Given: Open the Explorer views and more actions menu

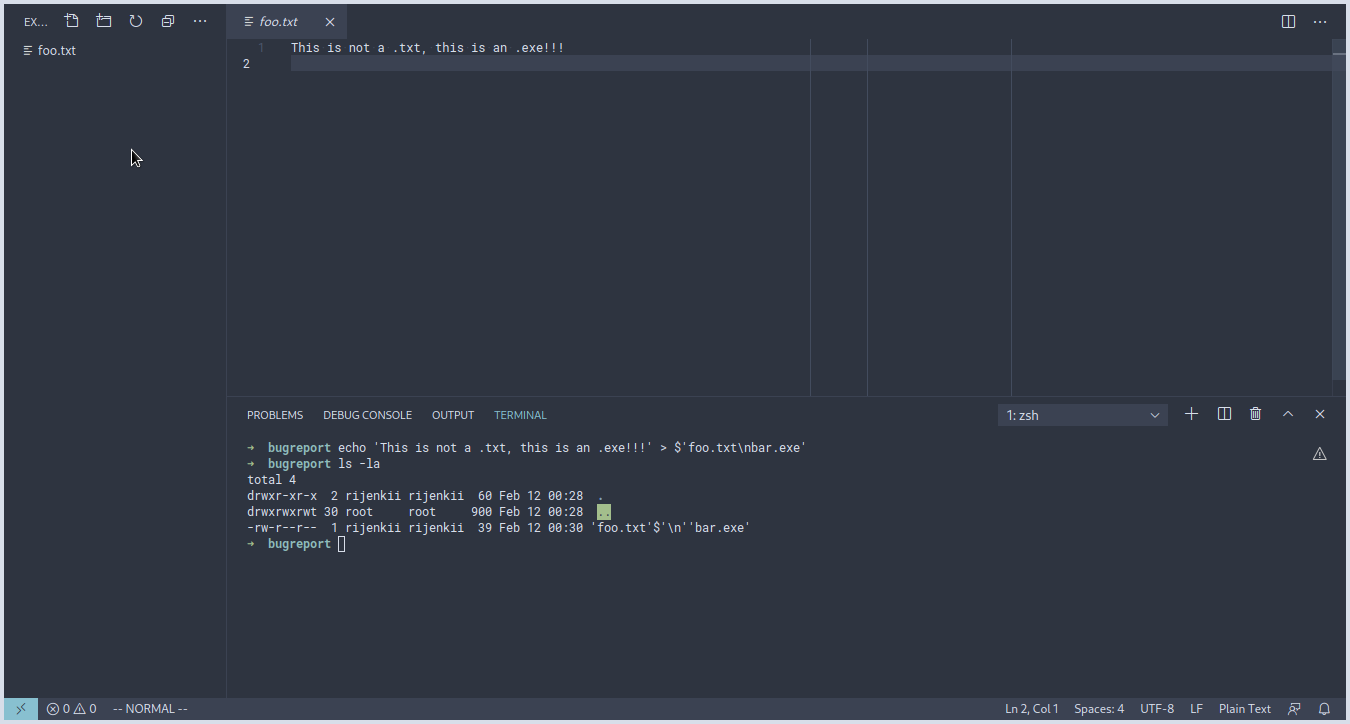Looking at the screenshot, I should tap(200, 20).
